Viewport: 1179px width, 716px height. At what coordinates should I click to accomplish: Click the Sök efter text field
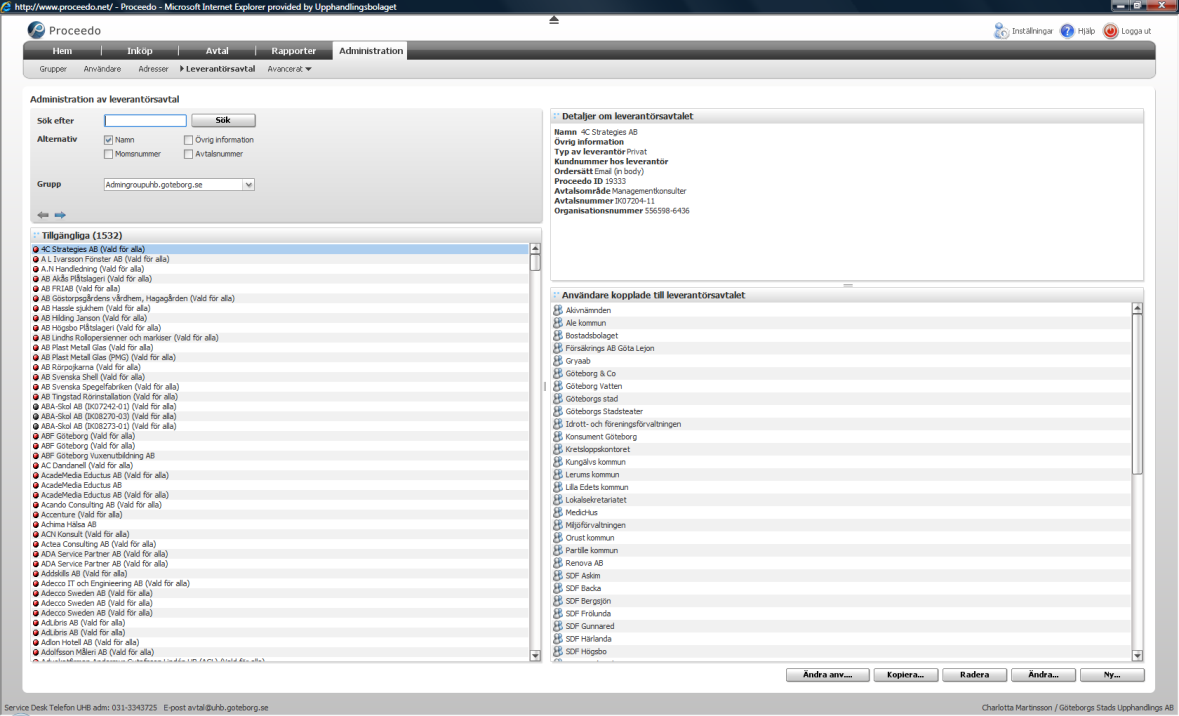pos(145,120)
